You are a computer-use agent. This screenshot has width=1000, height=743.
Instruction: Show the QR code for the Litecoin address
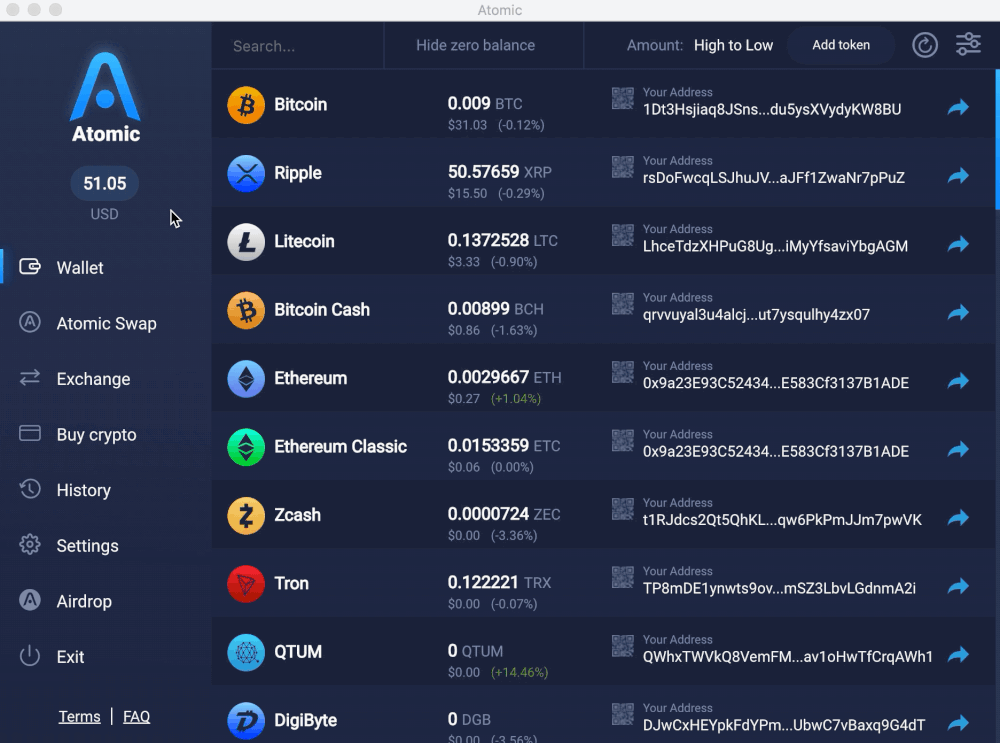tap(623, 235)
